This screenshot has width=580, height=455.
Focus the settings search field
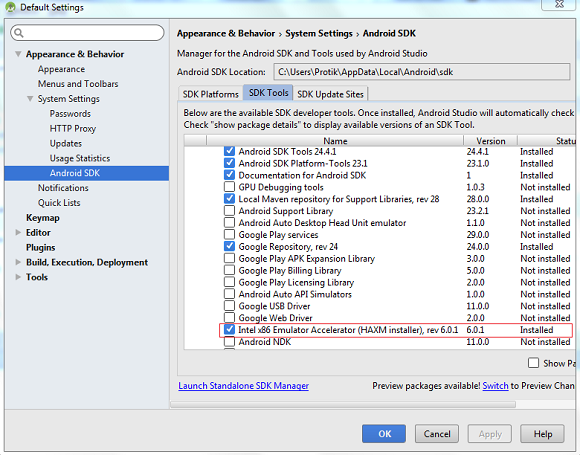87,33
